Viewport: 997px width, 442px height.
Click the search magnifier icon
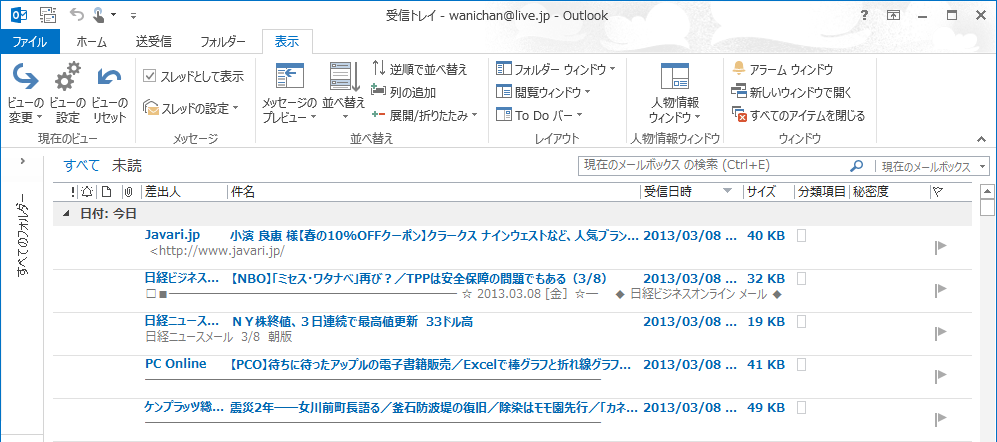click(x=856, y=166)
